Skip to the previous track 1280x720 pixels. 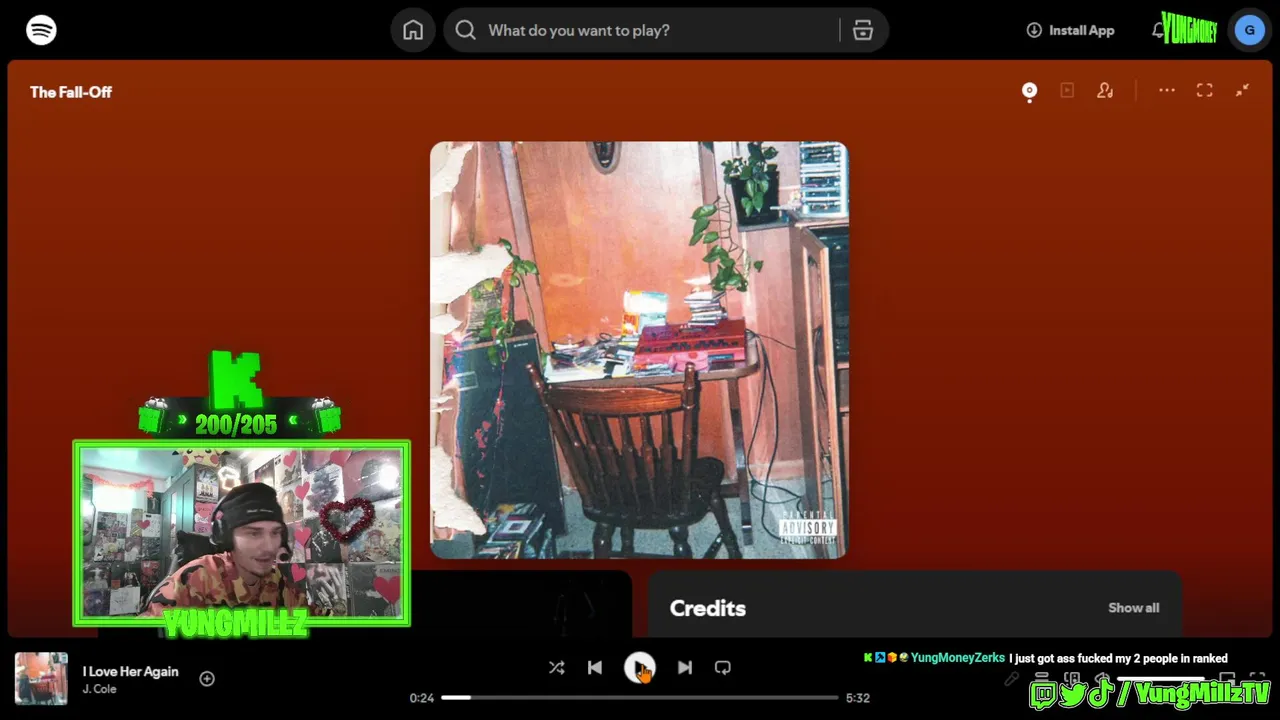595,668
